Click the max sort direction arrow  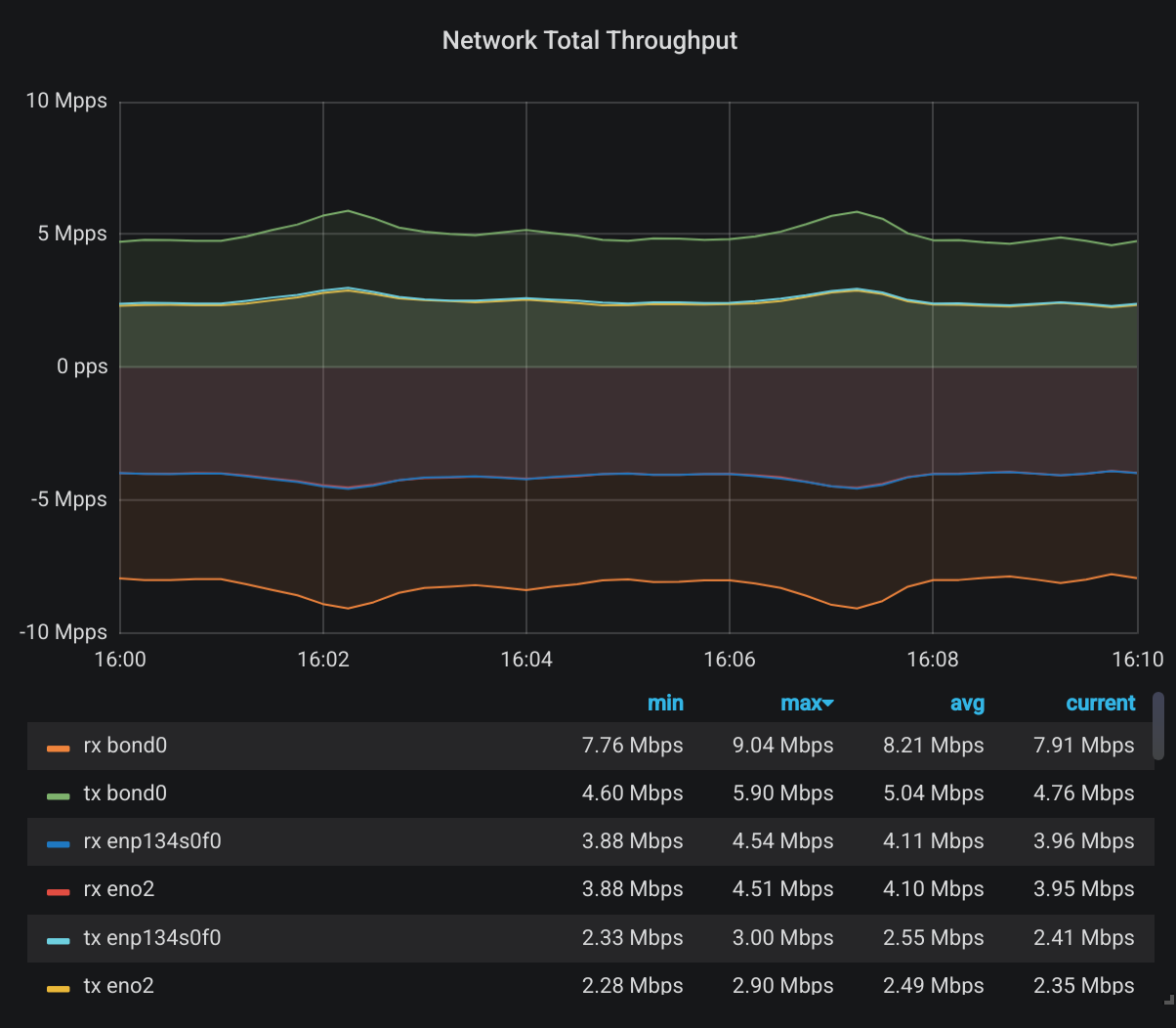[x=828, y=704]
